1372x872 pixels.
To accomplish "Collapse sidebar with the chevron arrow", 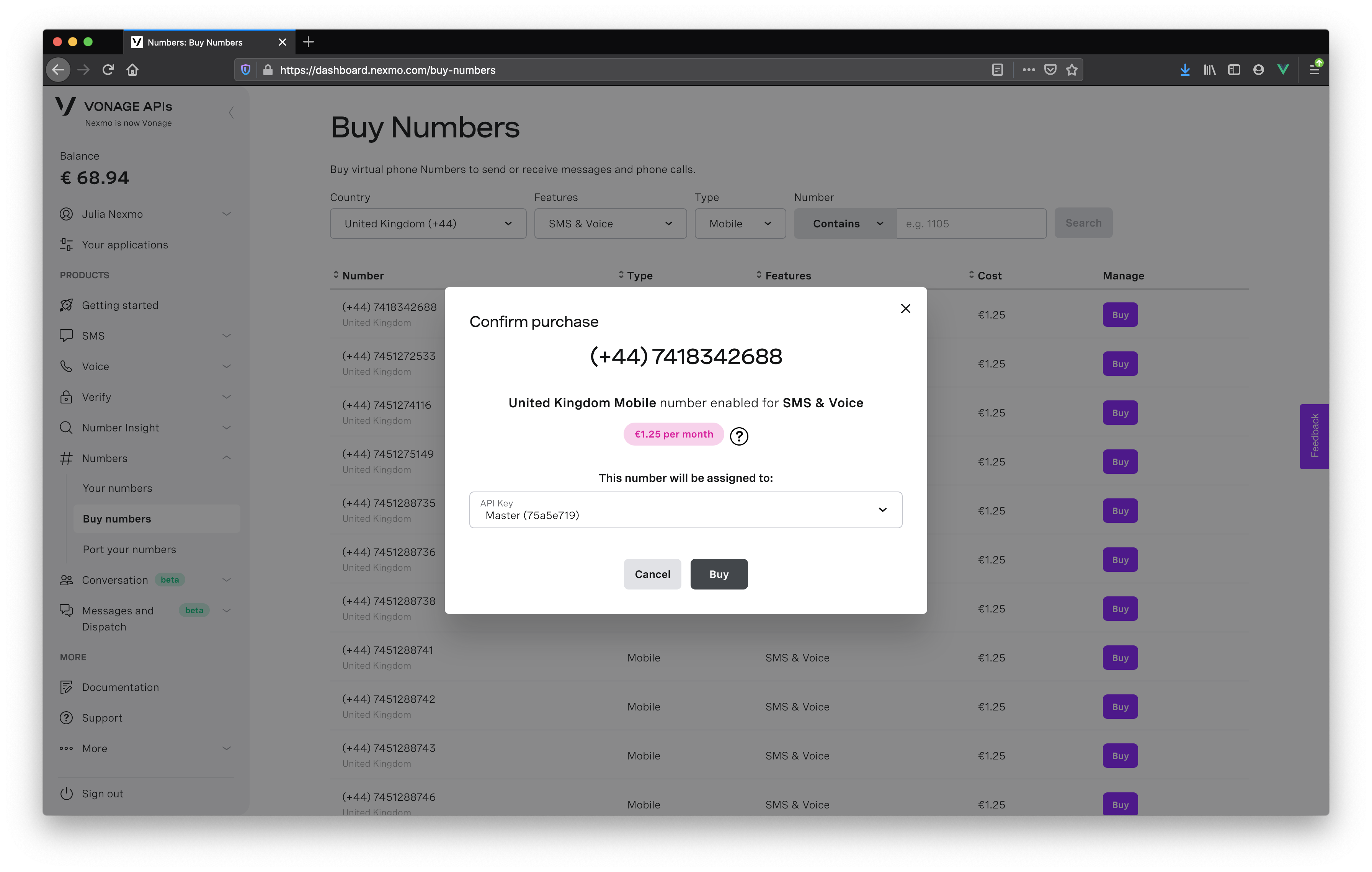I will pyautogui.click(x=231, y=113).
